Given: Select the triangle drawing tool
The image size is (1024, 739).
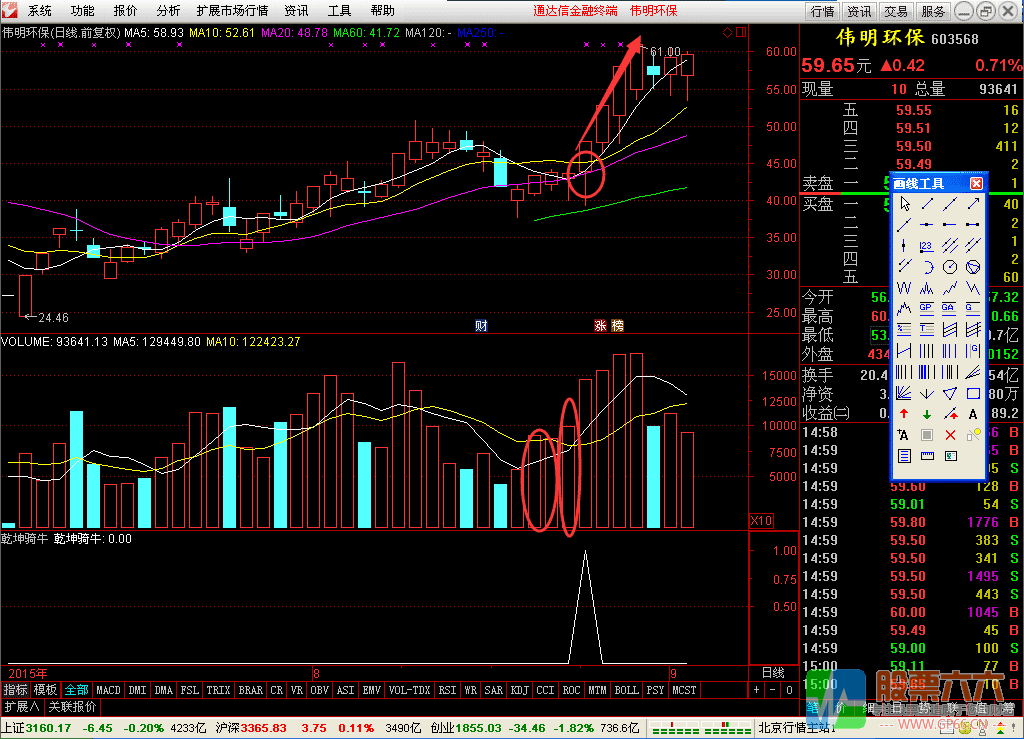Looking at the screenshot, I should (x=950, y=393).
